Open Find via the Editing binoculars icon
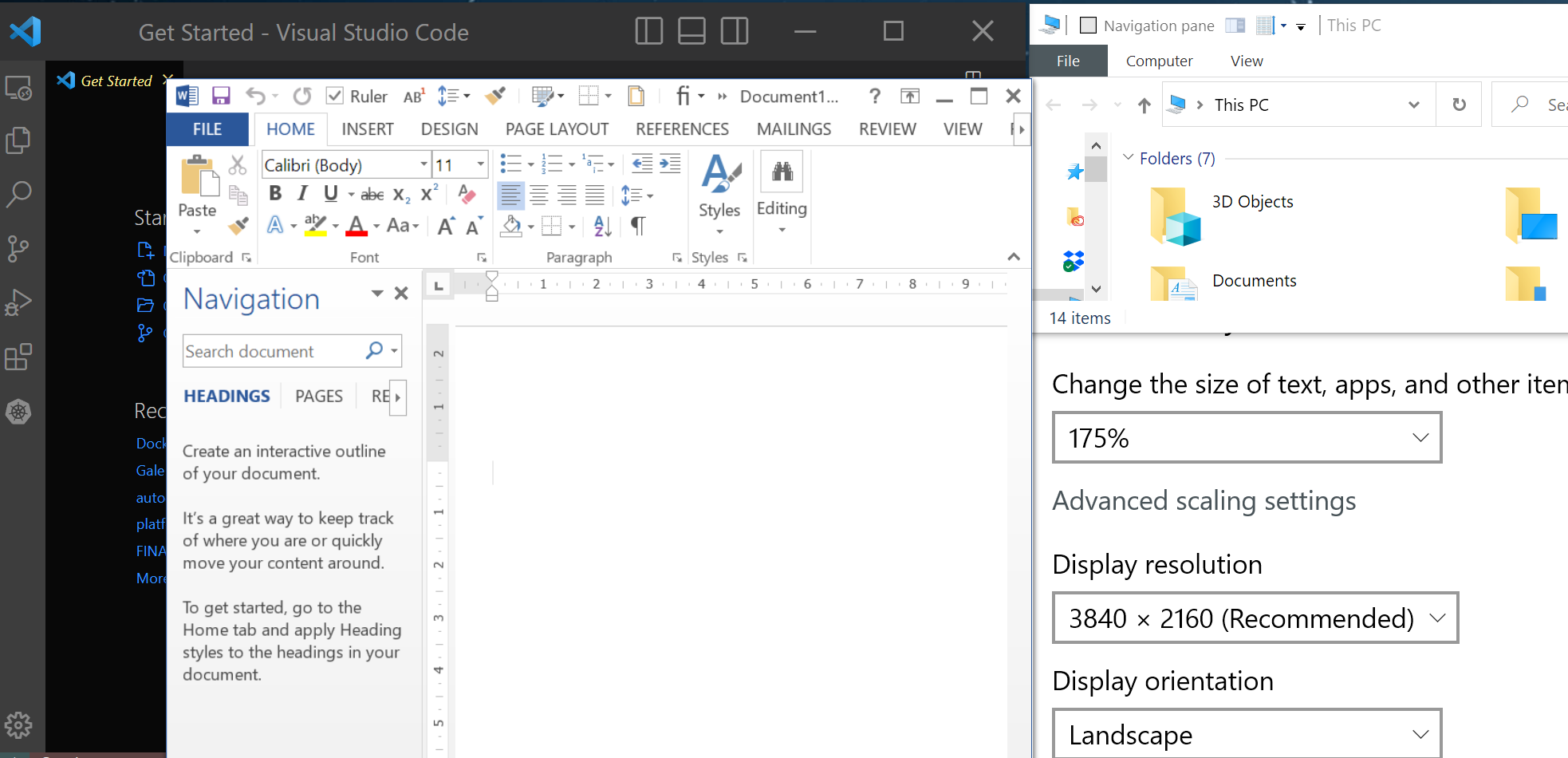Image resolution: width=1568 pixels, height=758 pixels. (x=781, y=172)
